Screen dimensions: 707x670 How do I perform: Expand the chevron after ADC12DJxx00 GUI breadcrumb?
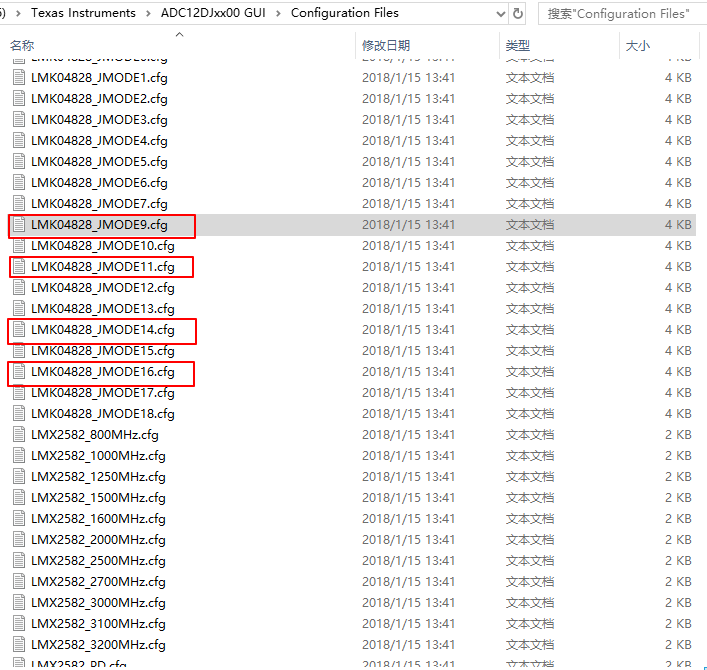coord(278,14)
